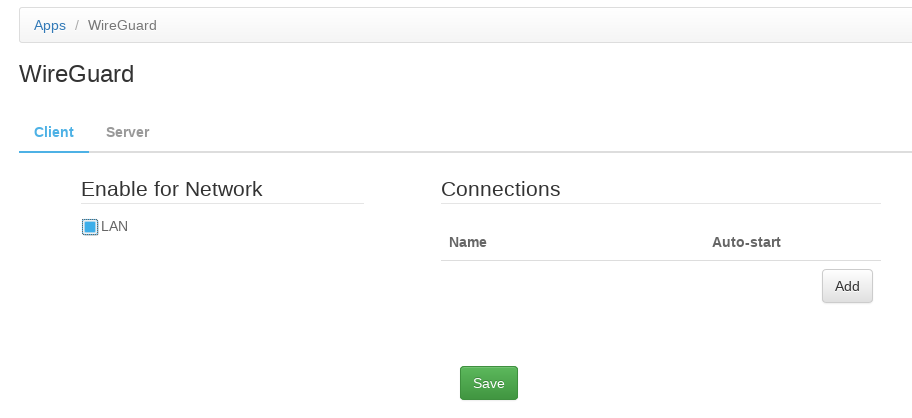This screenshot has height=418, width=912.
Task: Switch to the Server tab
Action: (x=127, y=132)
